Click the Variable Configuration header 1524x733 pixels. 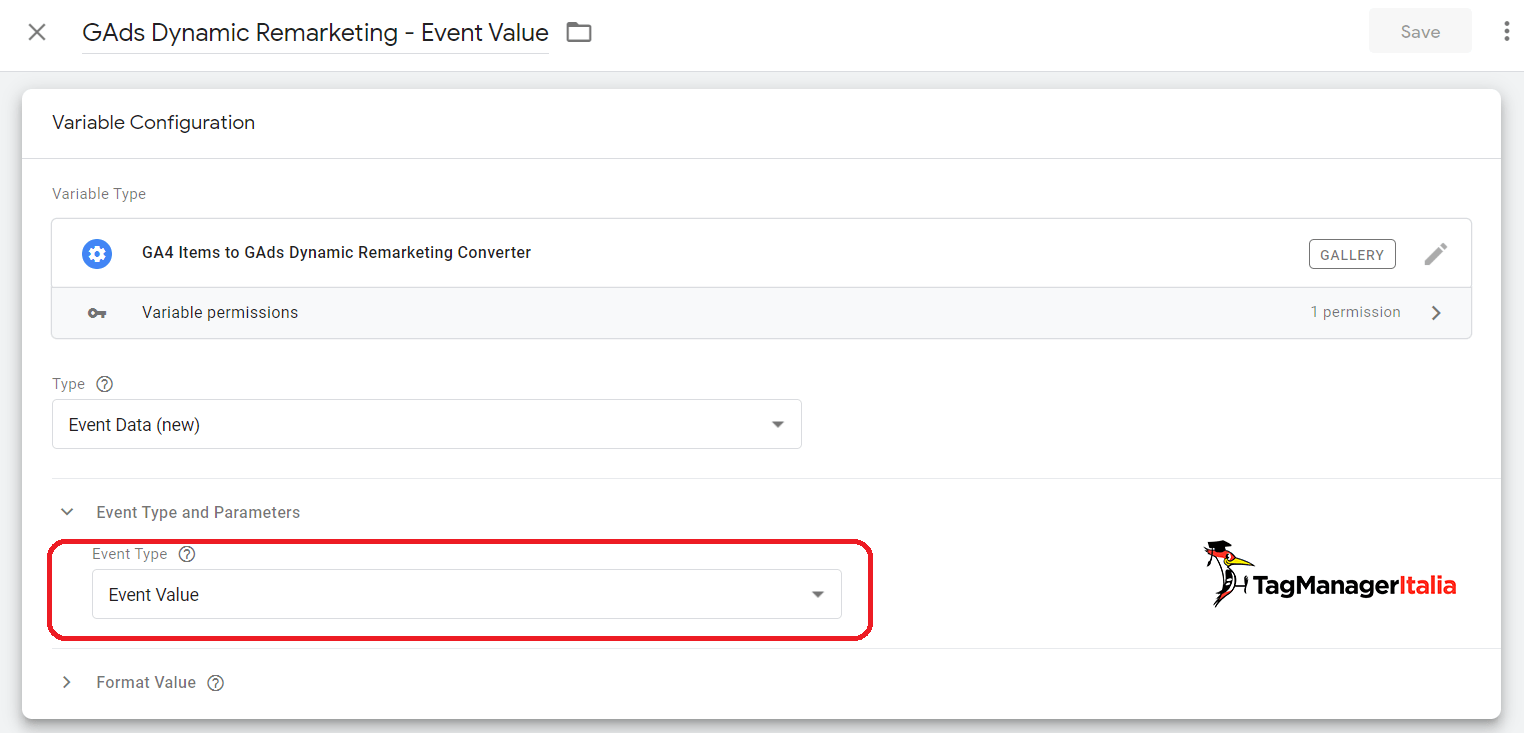coord(153,122)
